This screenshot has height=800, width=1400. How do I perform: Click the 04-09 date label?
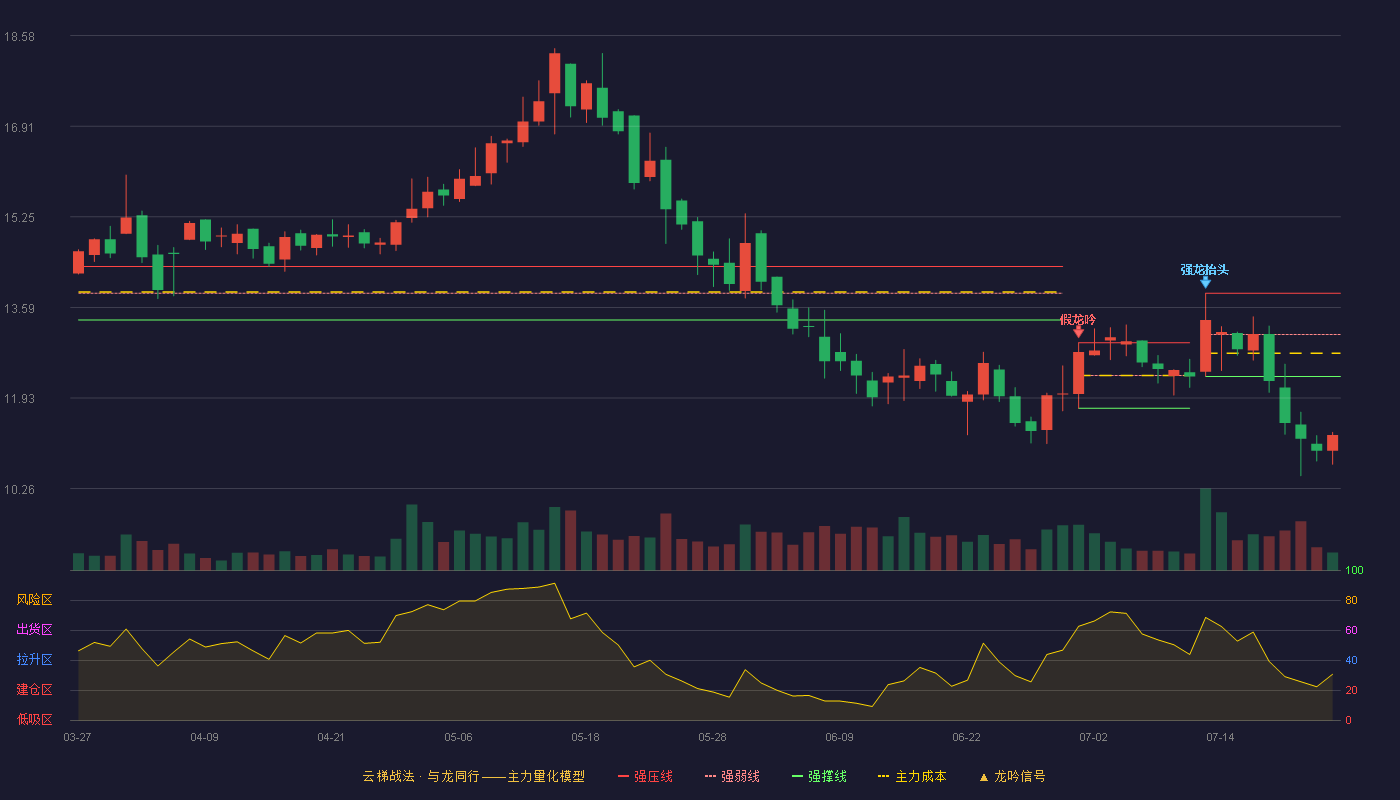(x=204, y=737)
